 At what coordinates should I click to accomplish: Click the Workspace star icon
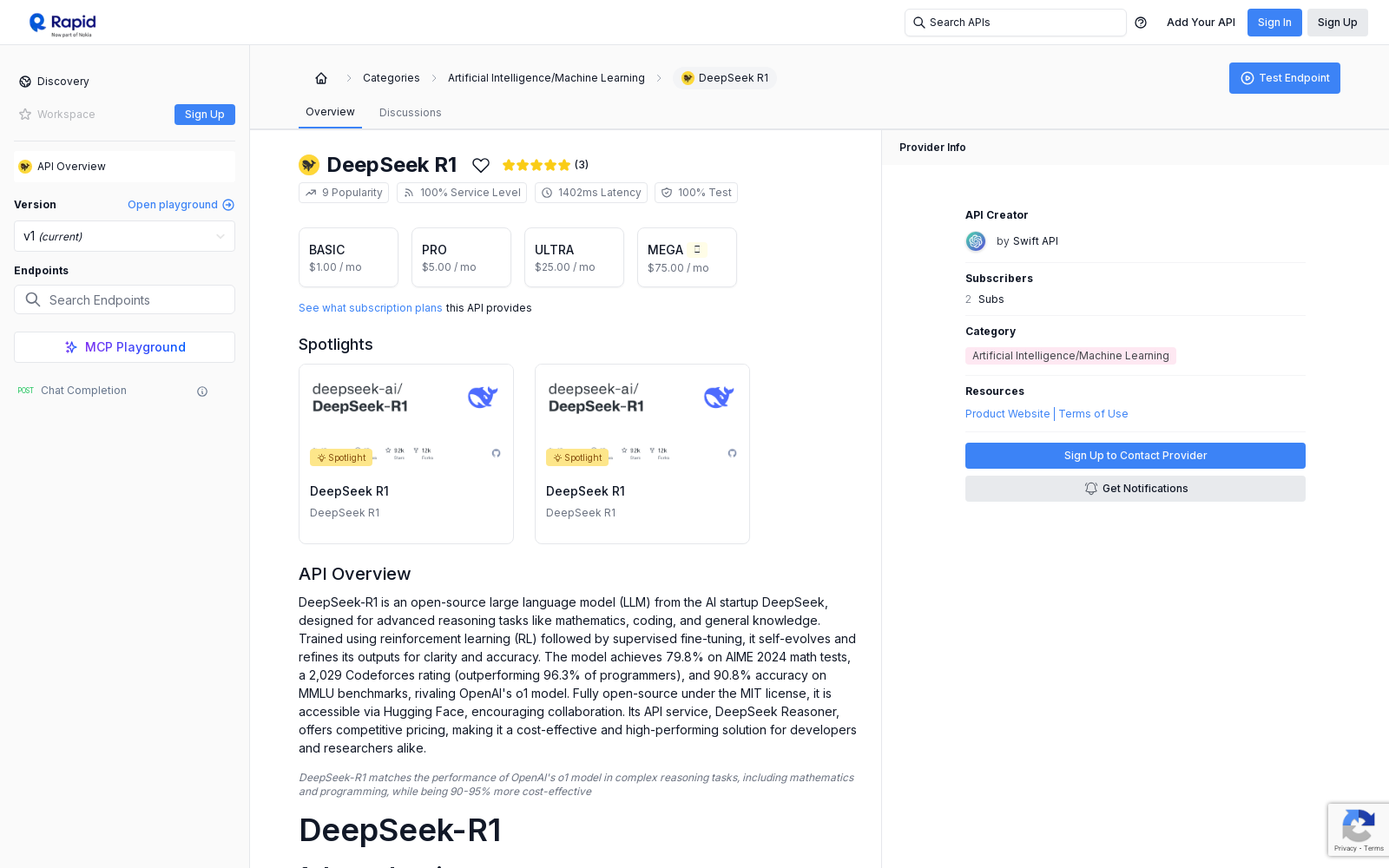[x=25, y=115]
